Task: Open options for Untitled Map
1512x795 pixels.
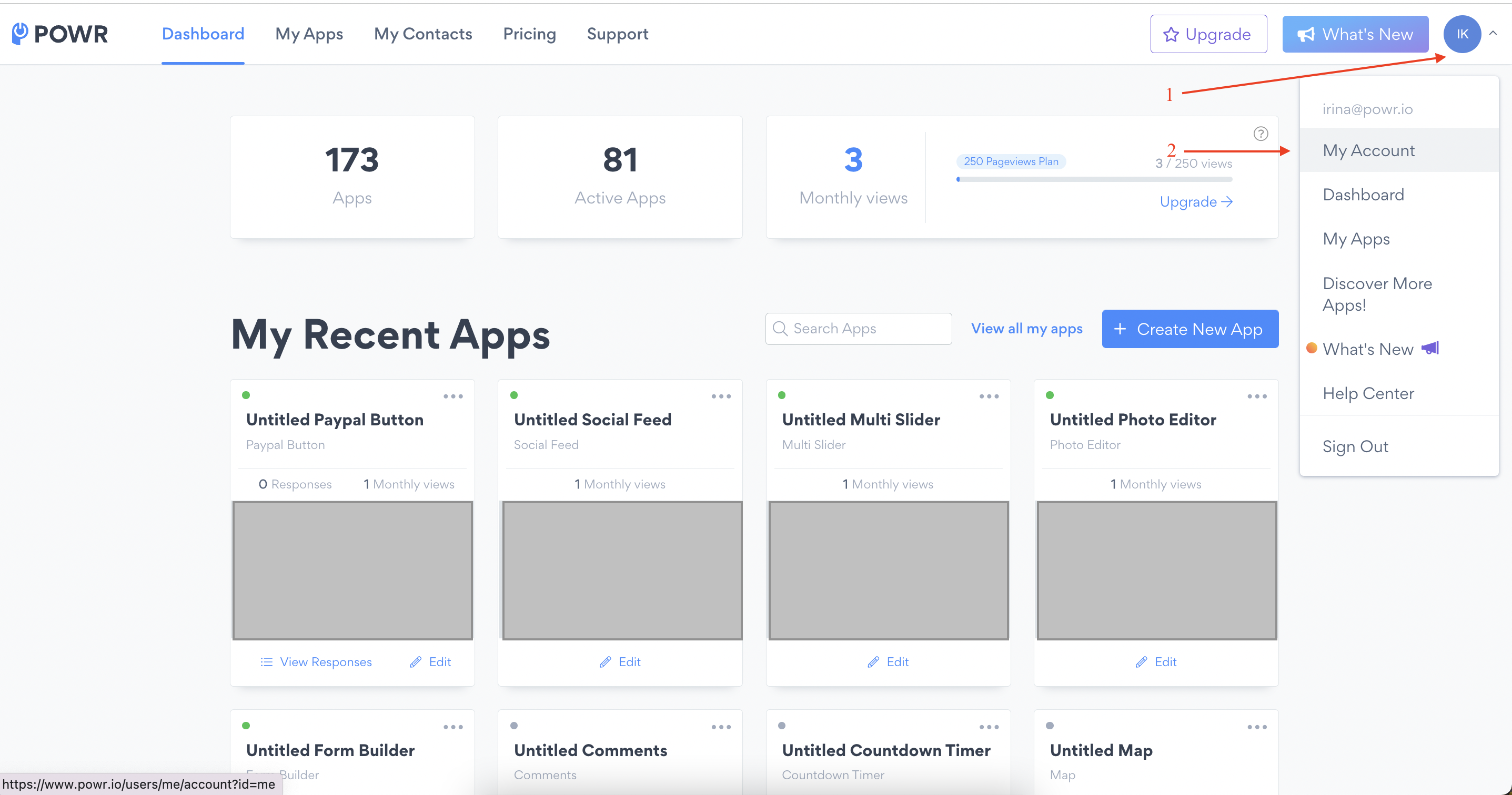Action: point(1257,727)
